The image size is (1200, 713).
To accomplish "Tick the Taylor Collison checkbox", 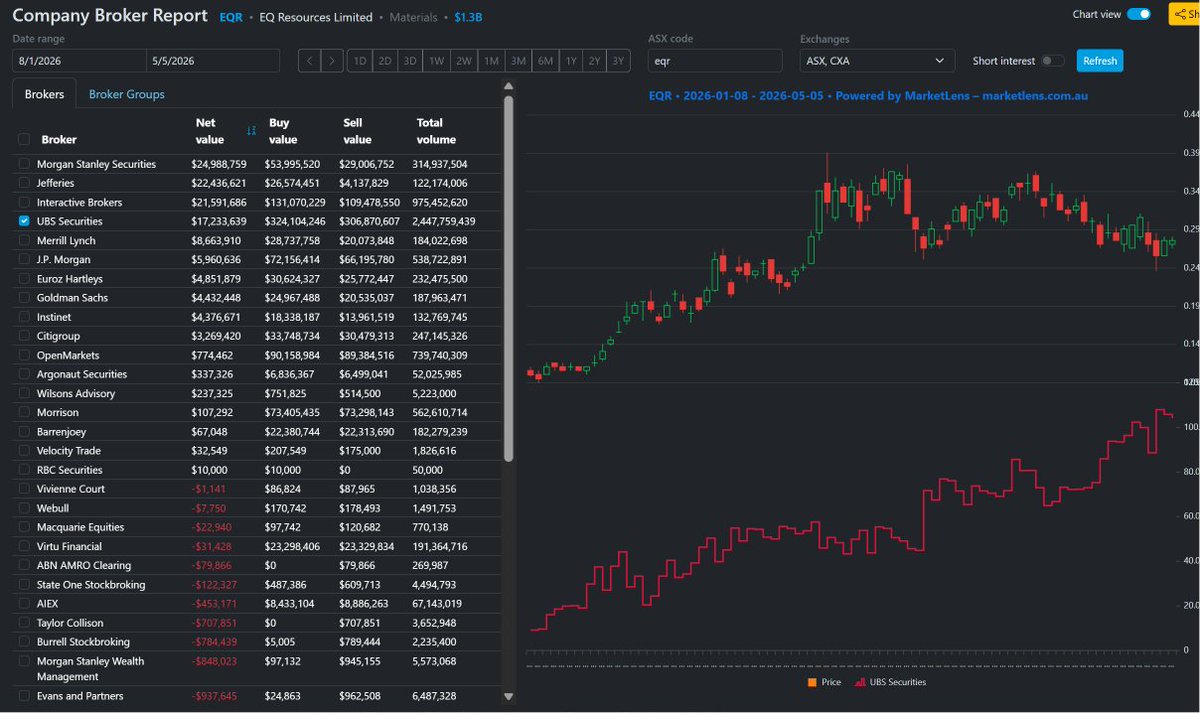I will 24,622.
